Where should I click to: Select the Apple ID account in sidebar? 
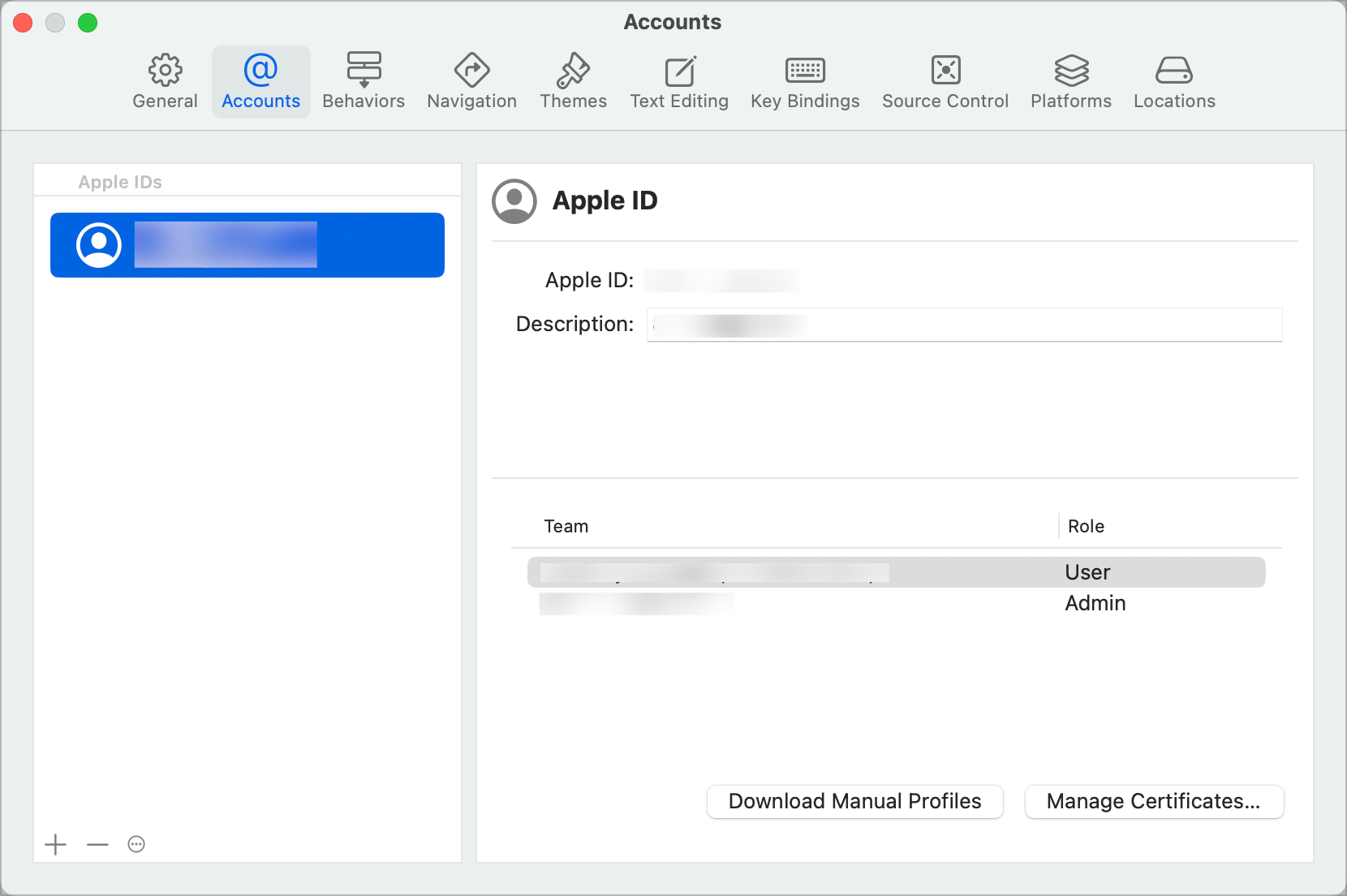247,245
